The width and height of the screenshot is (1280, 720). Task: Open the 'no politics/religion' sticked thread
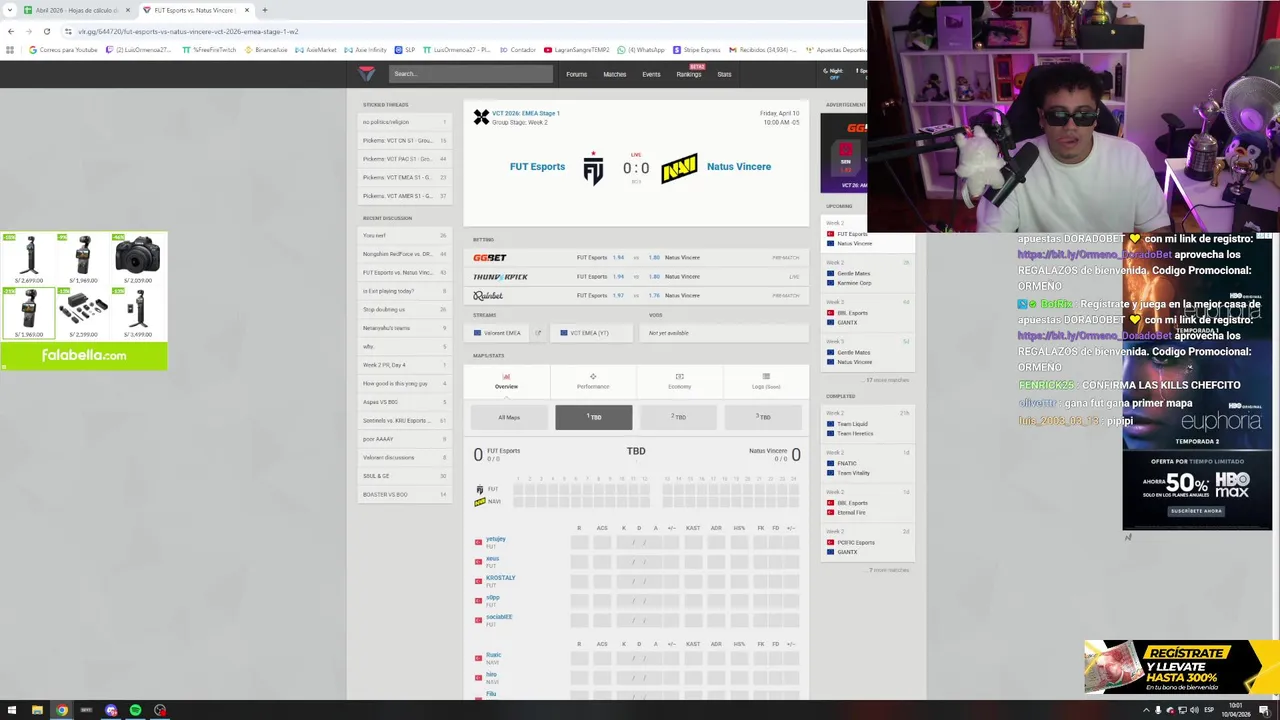405,122
